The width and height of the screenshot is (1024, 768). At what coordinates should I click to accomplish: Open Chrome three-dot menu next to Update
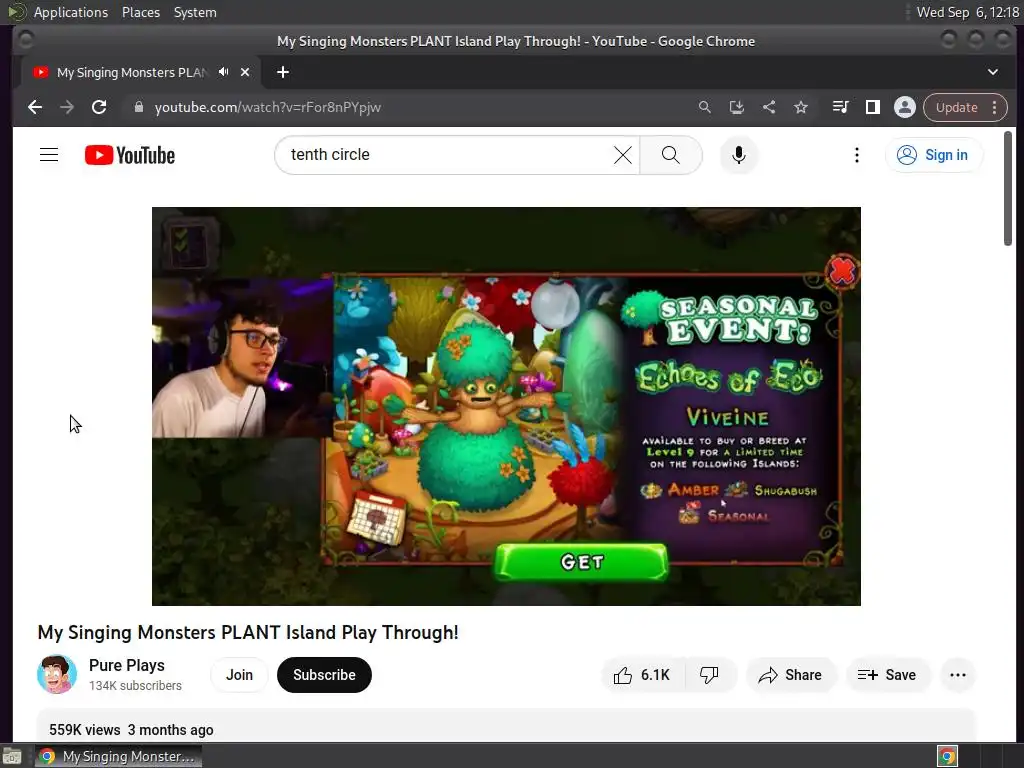(x=995, y=107)
